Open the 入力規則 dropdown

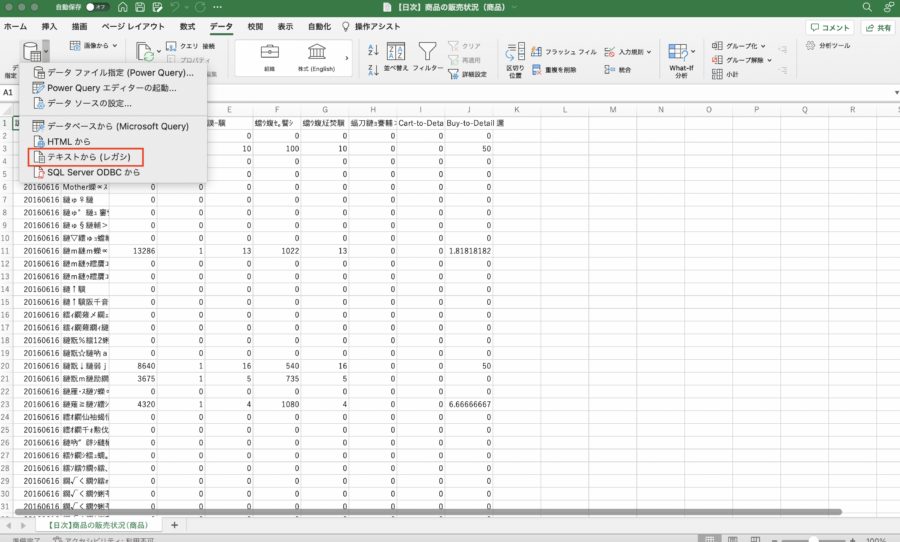628,52
